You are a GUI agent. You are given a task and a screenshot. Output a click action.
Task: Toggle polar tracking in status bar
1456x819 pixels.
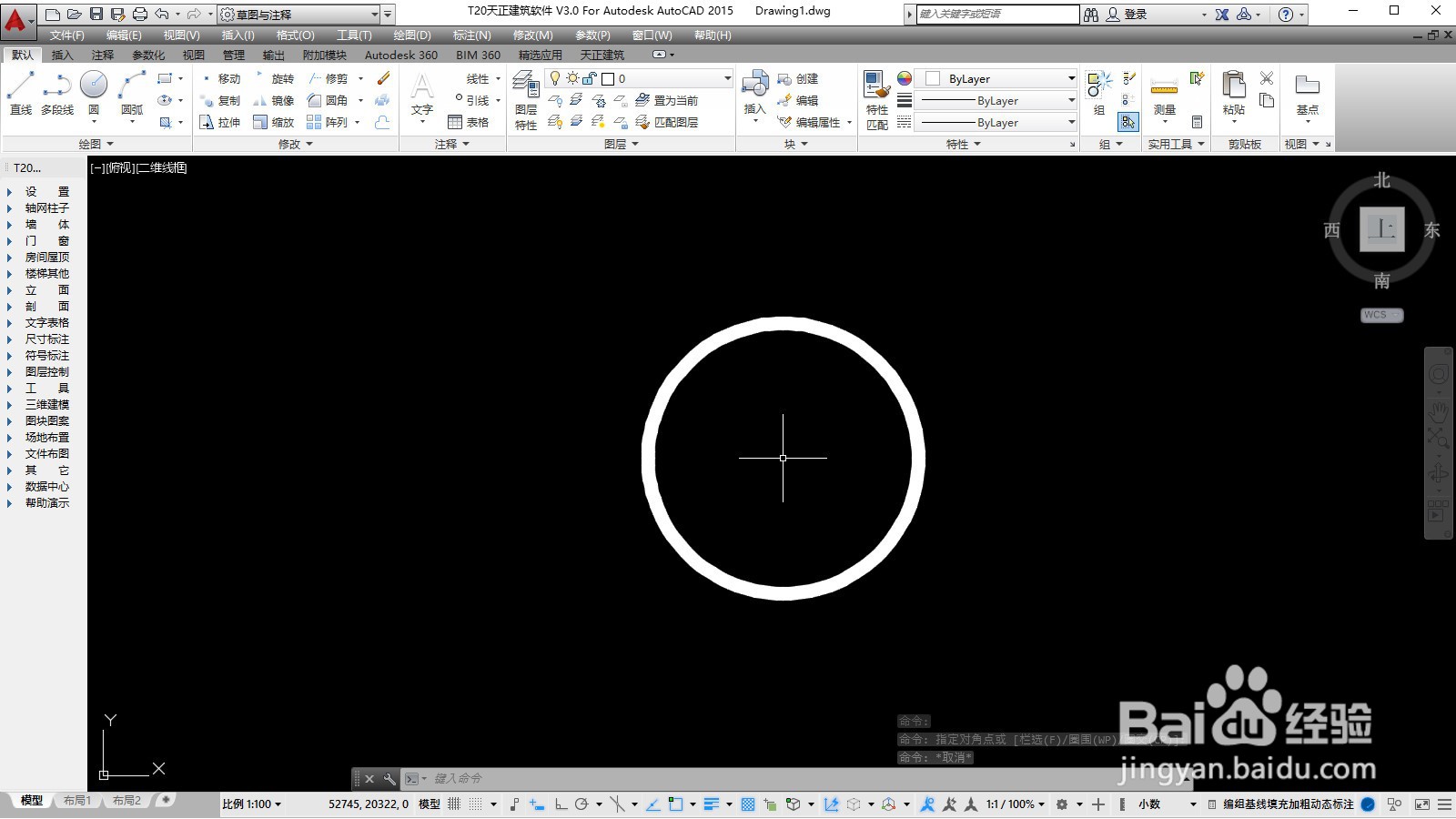pyautogui.click(x=581, y=804)
